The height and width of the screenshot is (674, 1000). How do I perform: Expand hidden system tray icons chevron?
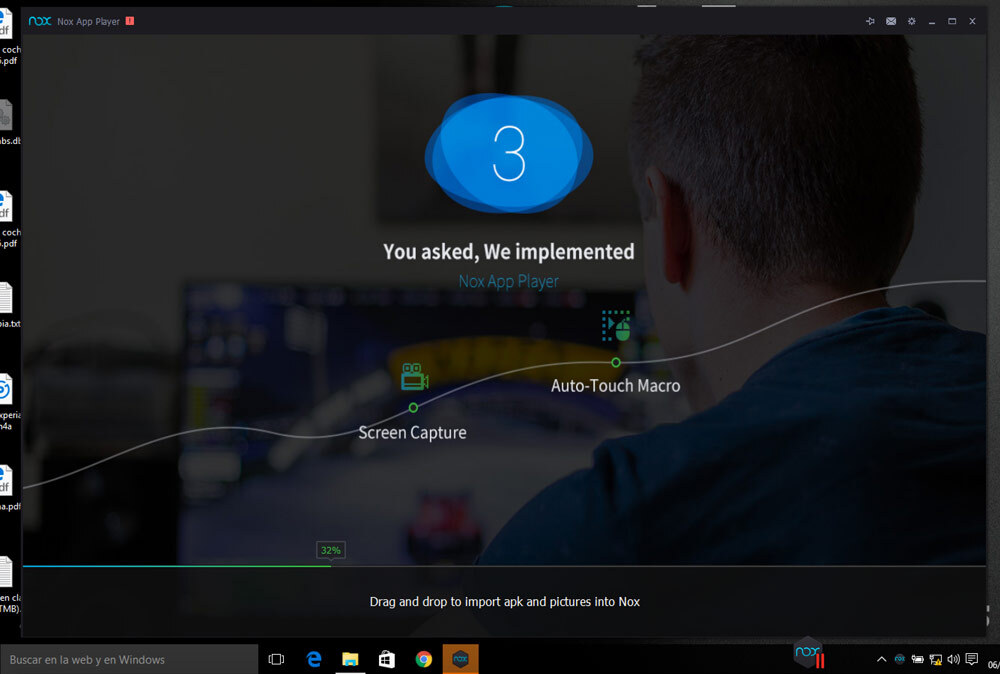881,660
